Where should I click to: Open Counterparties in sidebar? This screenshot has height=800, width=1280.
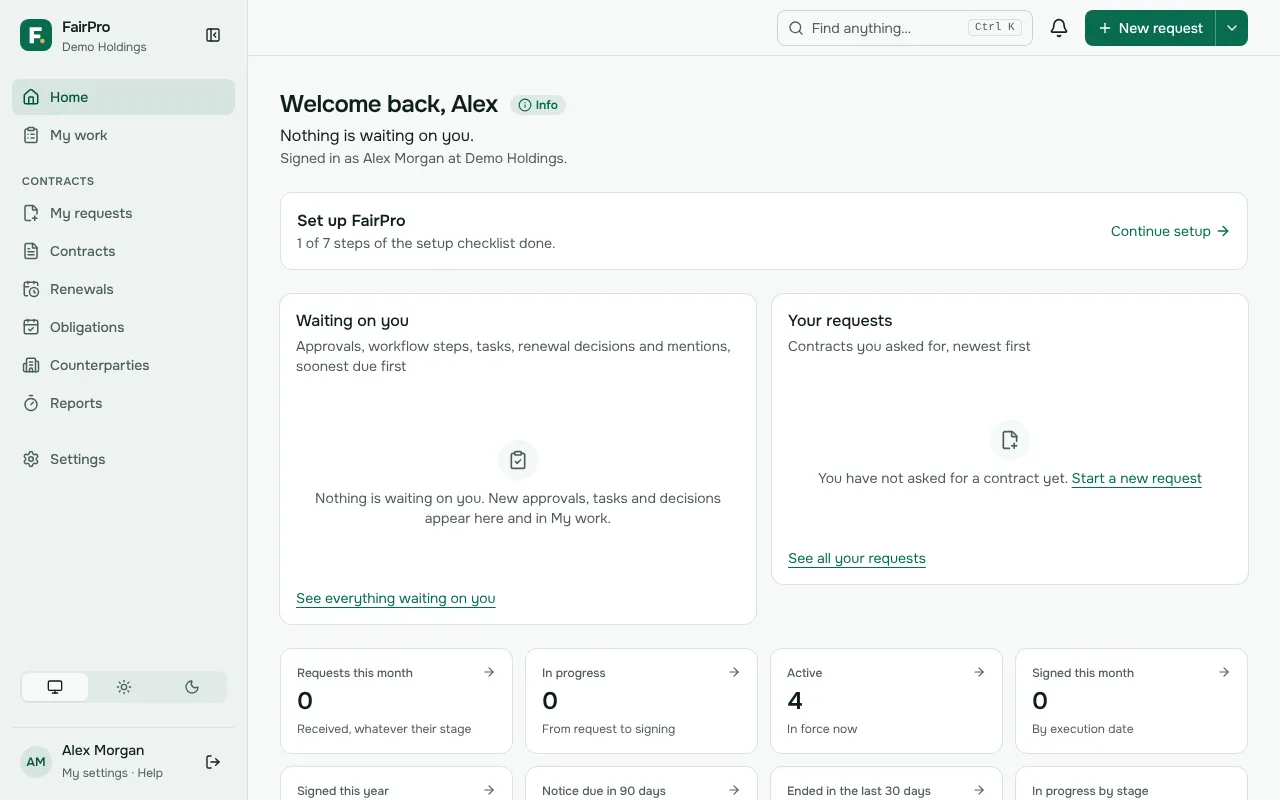point(124,365)
